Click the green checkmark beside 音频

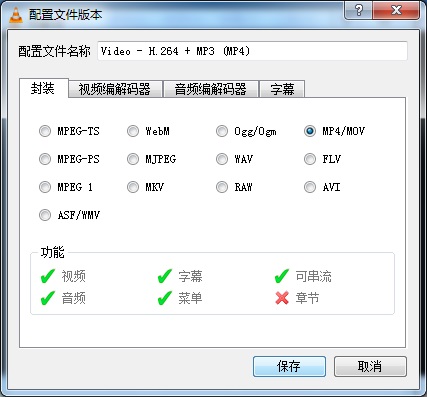[x=48, y=298]
